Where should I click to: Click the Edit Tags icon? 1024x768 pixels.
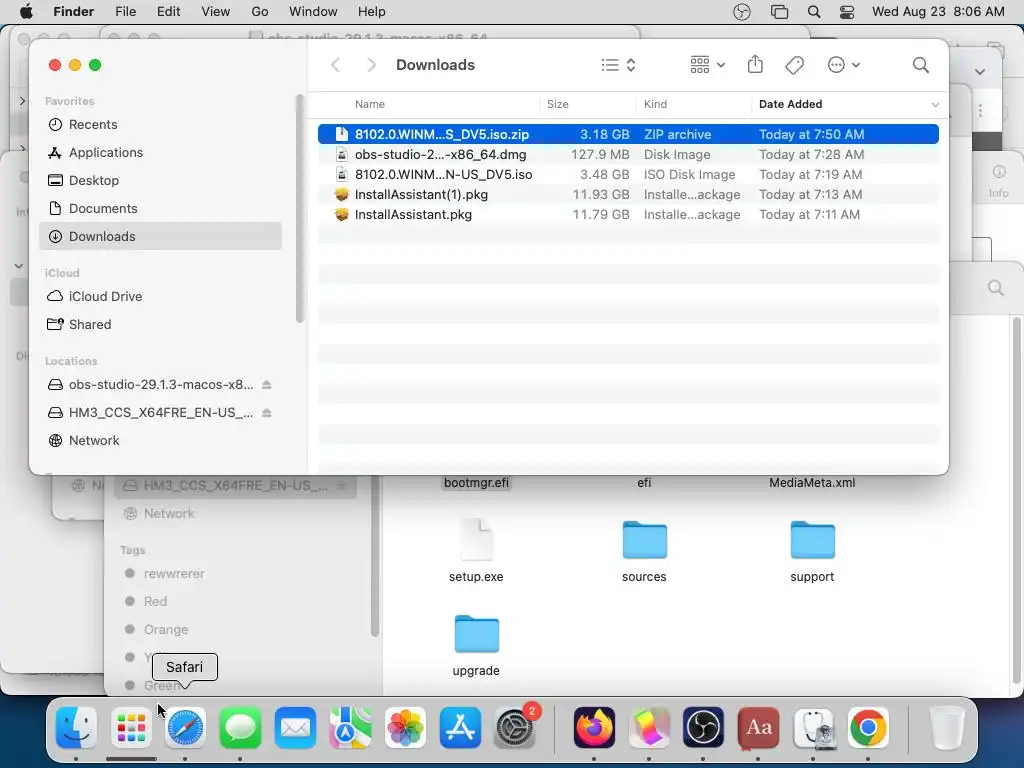[x=794, y=65]
